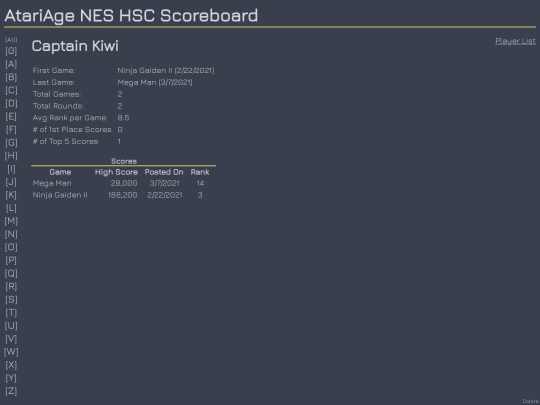Click the 188,200 high score value

pyautogui.click(x=123, y=195)
